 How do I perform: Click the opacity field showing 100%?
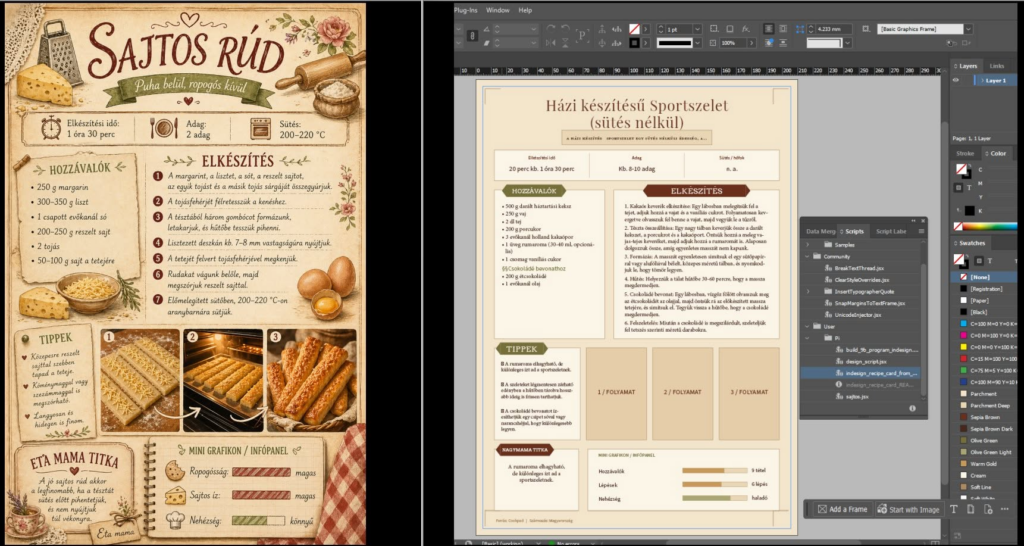734,43
